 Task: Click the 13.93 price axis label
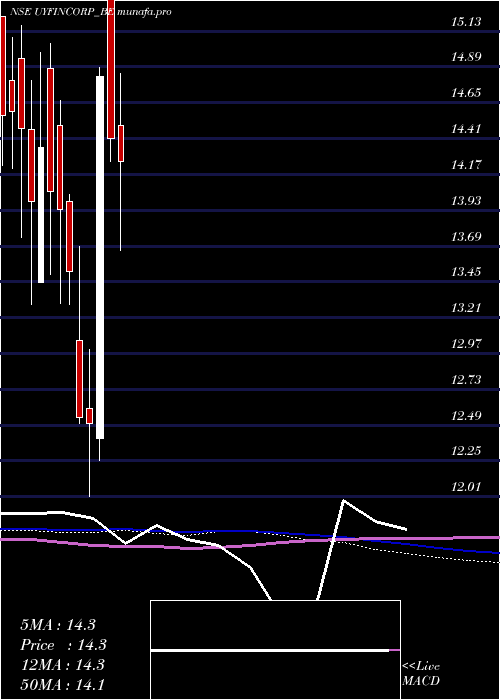point(466,200)
